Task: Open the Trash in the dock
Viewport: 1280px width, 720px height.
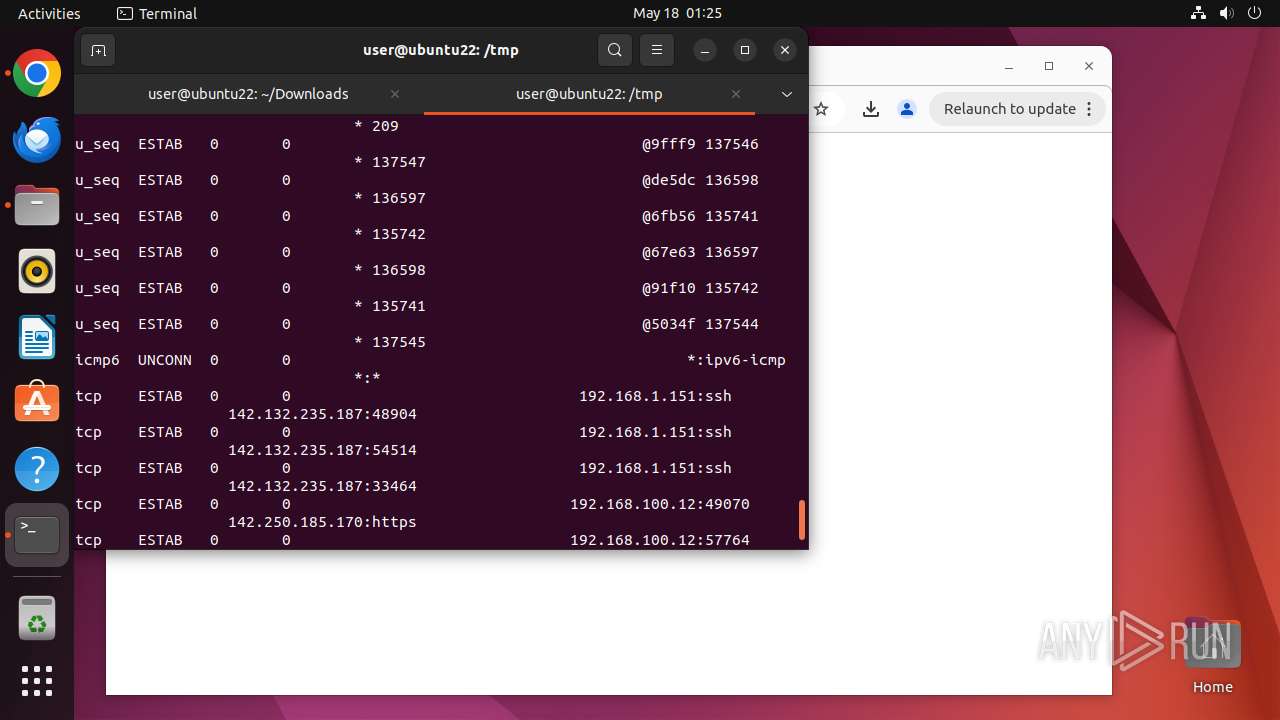Action: coord(37,617)
